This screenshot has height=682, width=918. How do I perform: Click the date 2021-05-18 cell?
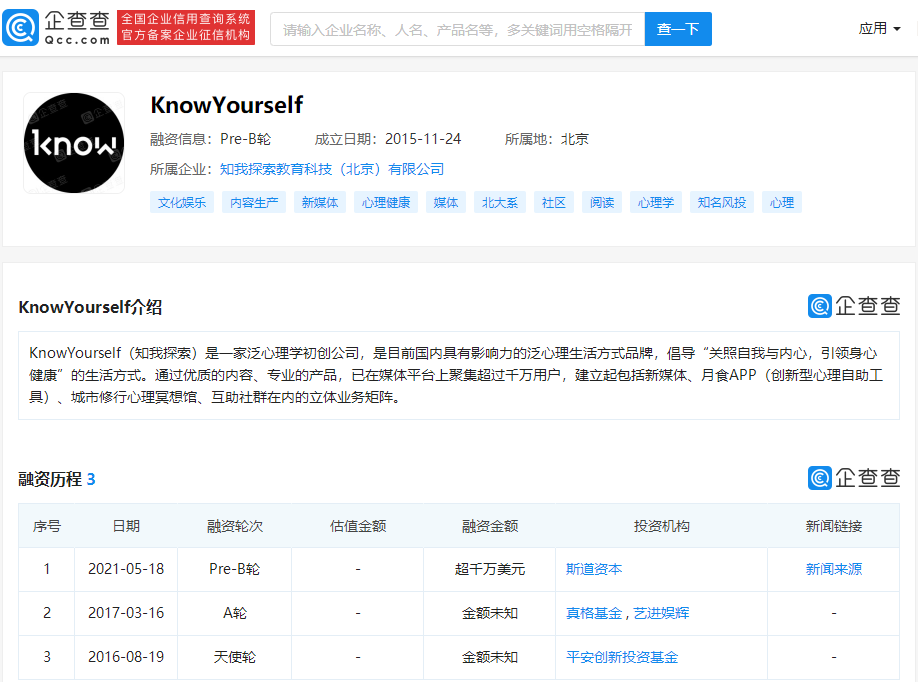(x=126, y=569)
